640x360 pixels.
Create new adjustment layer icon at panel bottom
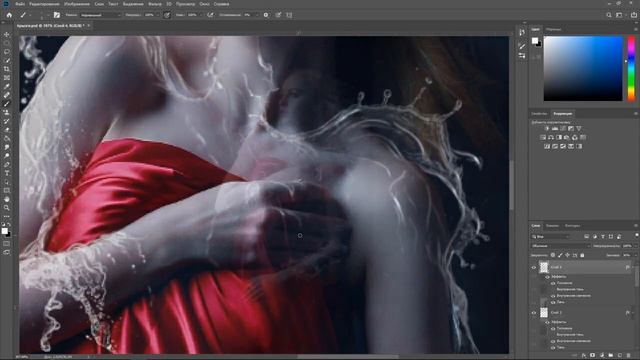click(602, 356)
